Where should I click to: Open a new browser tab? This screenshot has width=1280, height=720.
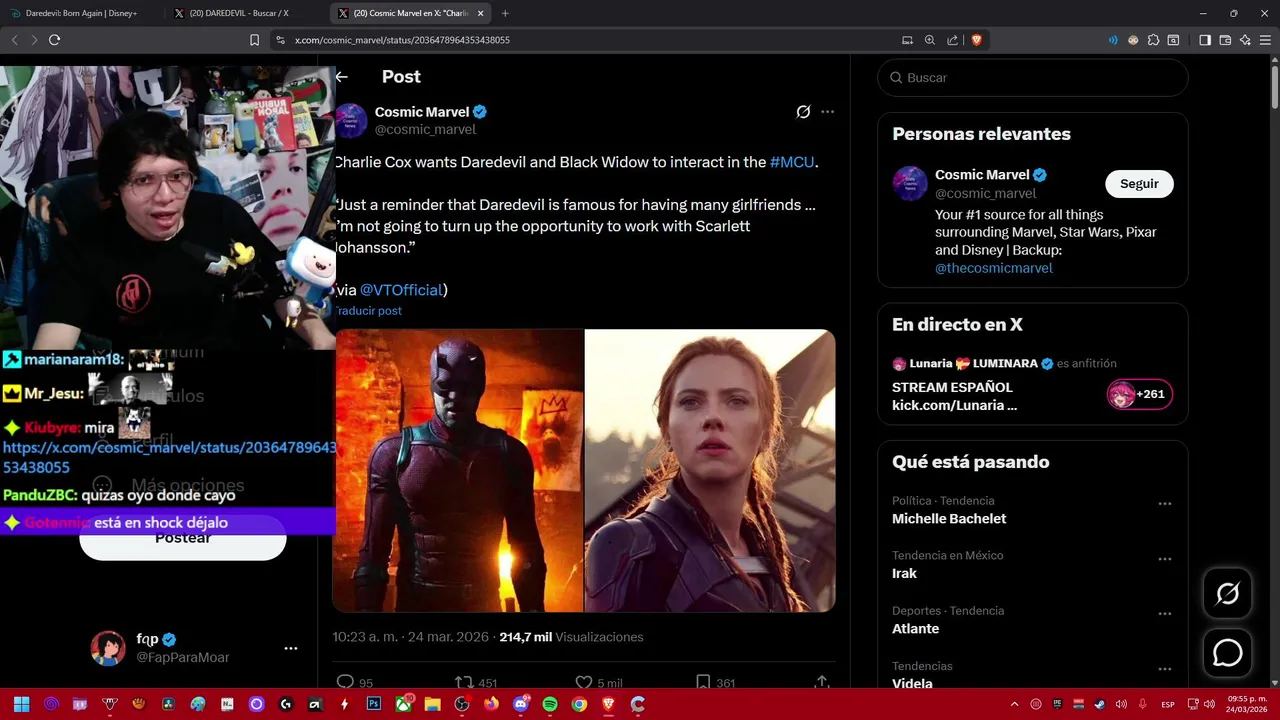505,13
